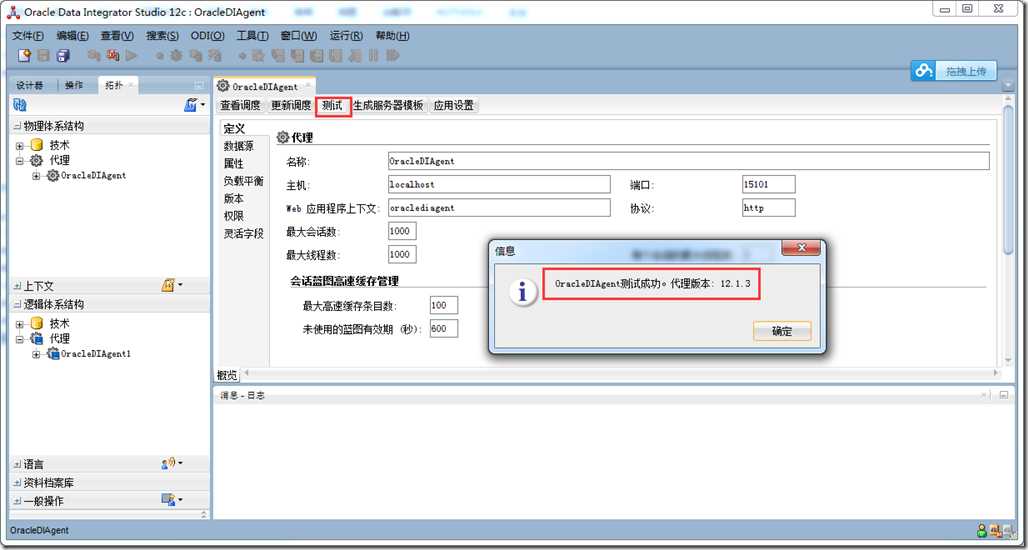Expand the 上下文 section

[x=17, y=286]
